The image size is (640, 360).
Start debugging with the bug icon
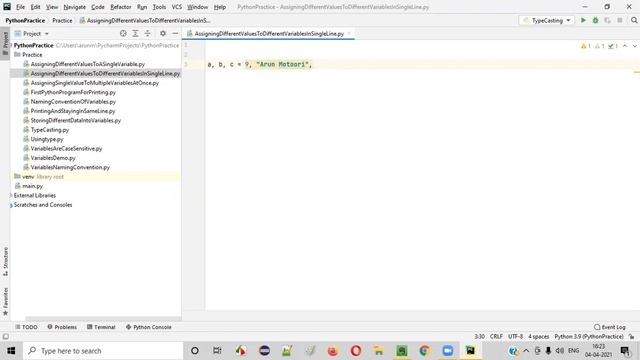click(596, 20)
